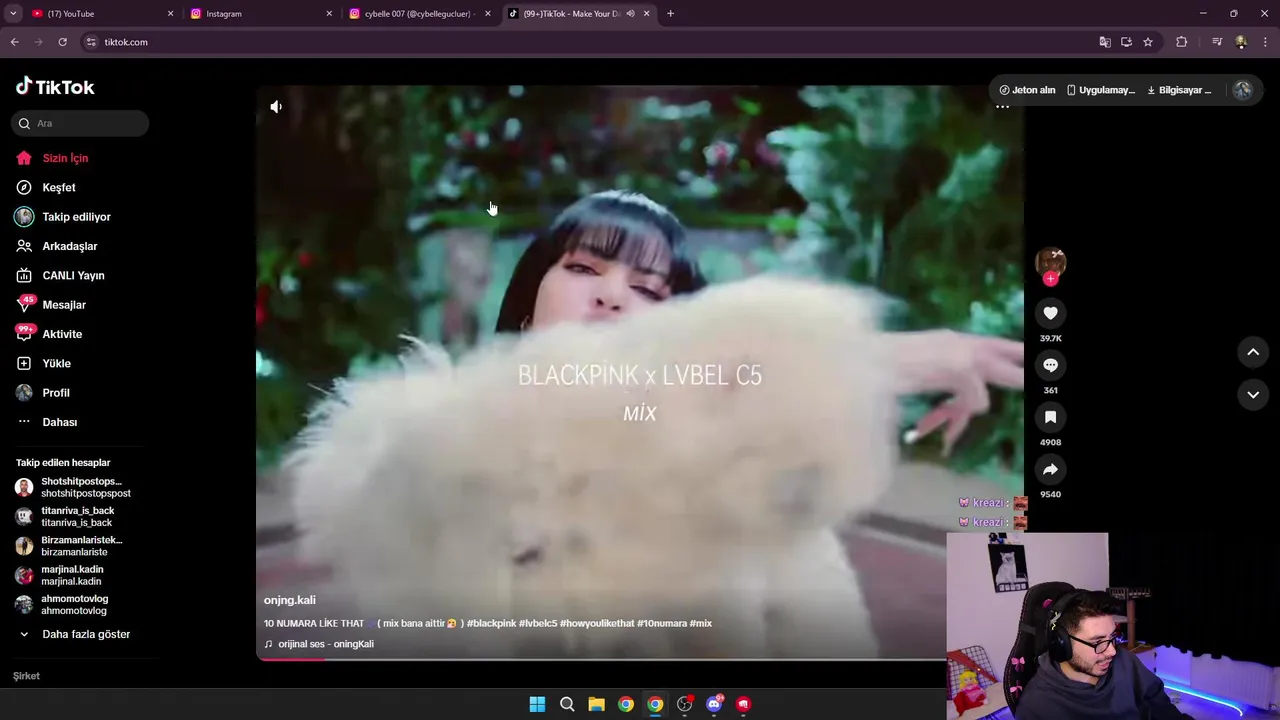Open the browser extensions menu
The width and height of the screenshot is (1280, 720).
pyautogui.click(x=1182, y=42)
